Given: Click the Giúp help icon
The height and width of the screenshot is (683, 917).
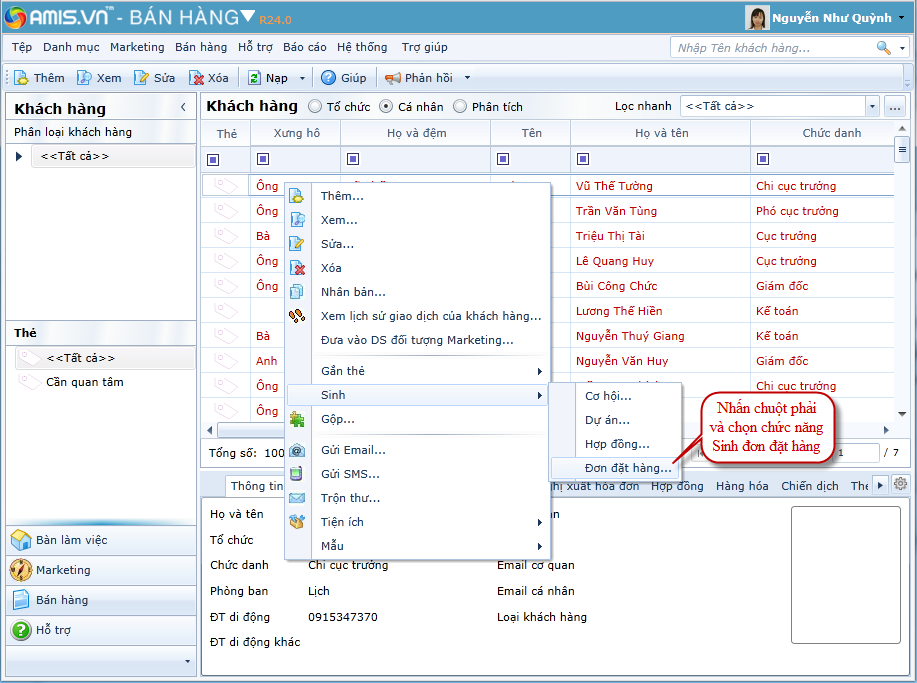Looking at the screenshot, I should point(328,78).
